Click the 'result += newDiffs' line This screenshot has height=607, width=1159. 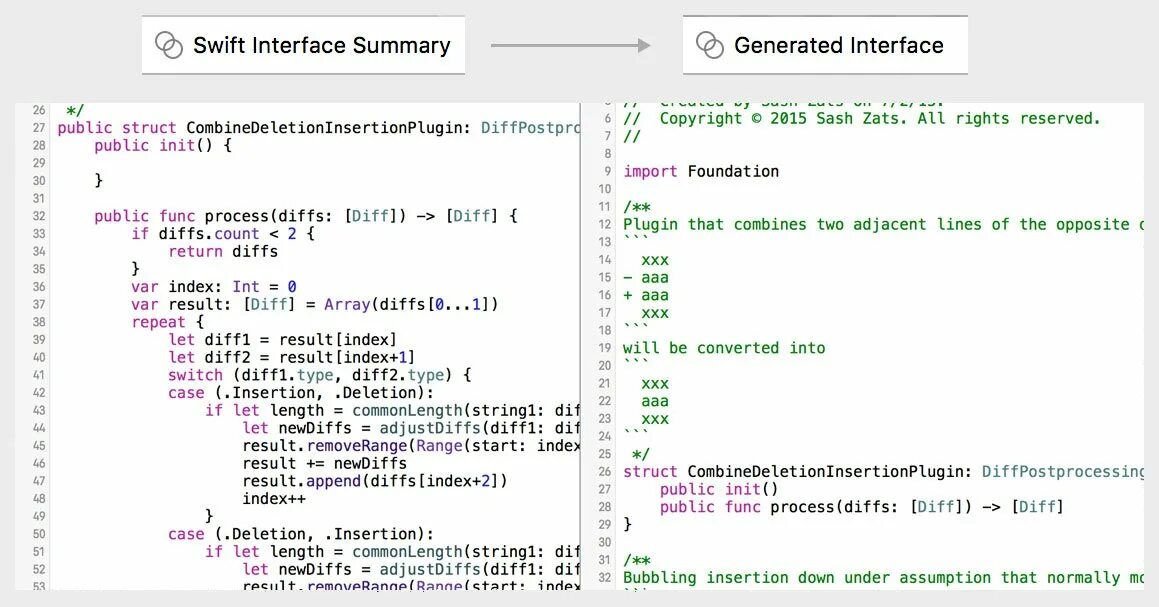324,464
